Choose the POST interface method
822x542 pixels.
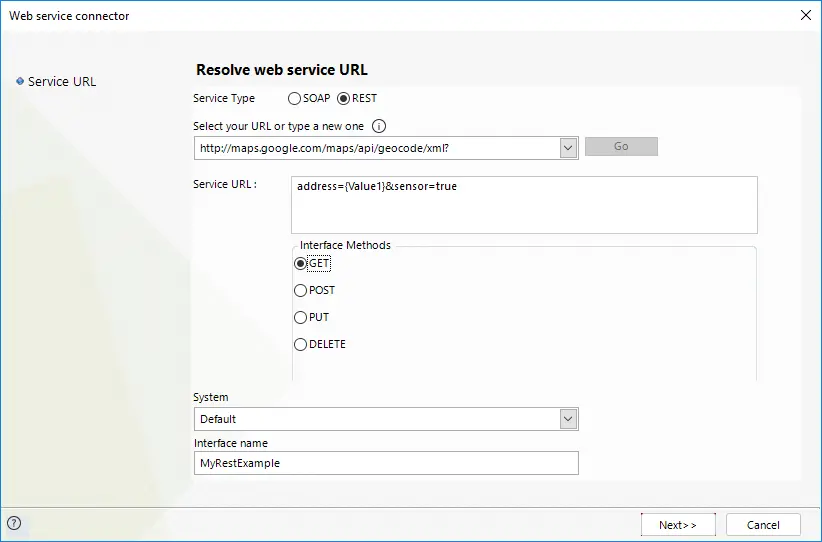pos(300,290)
